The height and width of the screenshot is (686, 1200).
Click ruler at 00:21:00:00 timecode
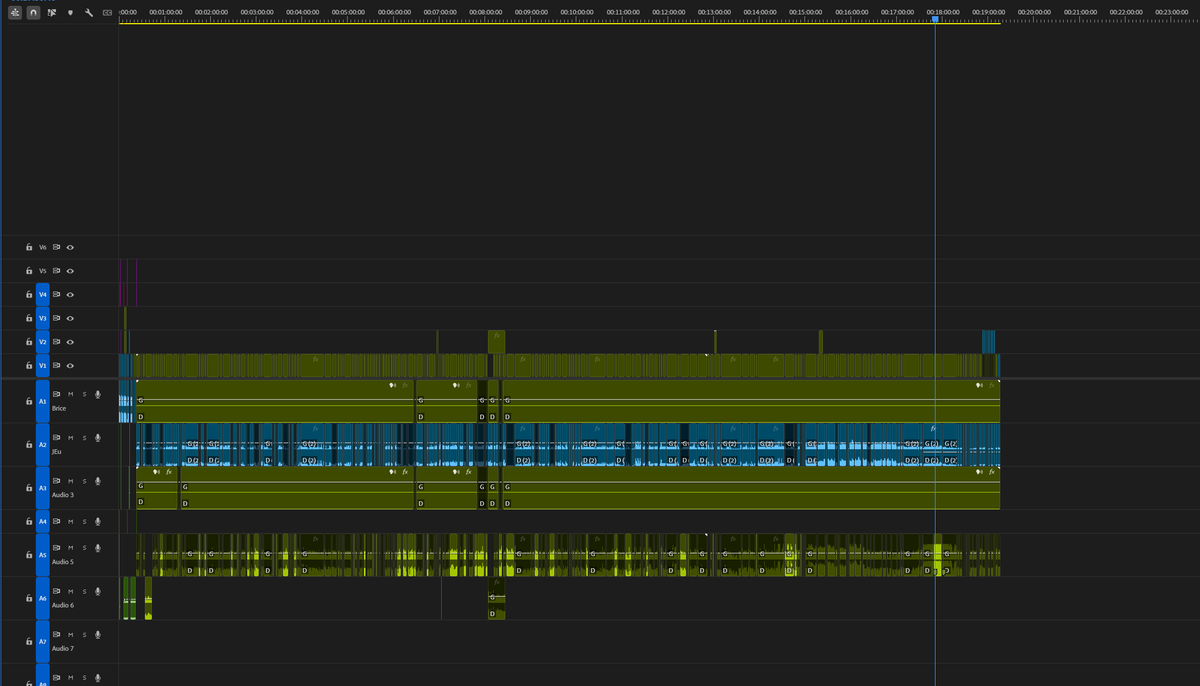(1080, 12)
